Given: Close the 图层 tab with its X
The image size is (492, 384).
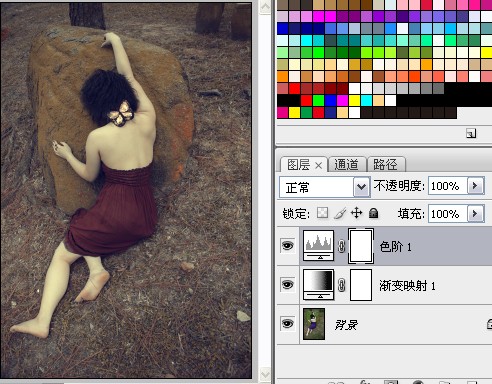Looking at the screenshot, I should click(x=319, y=165).
